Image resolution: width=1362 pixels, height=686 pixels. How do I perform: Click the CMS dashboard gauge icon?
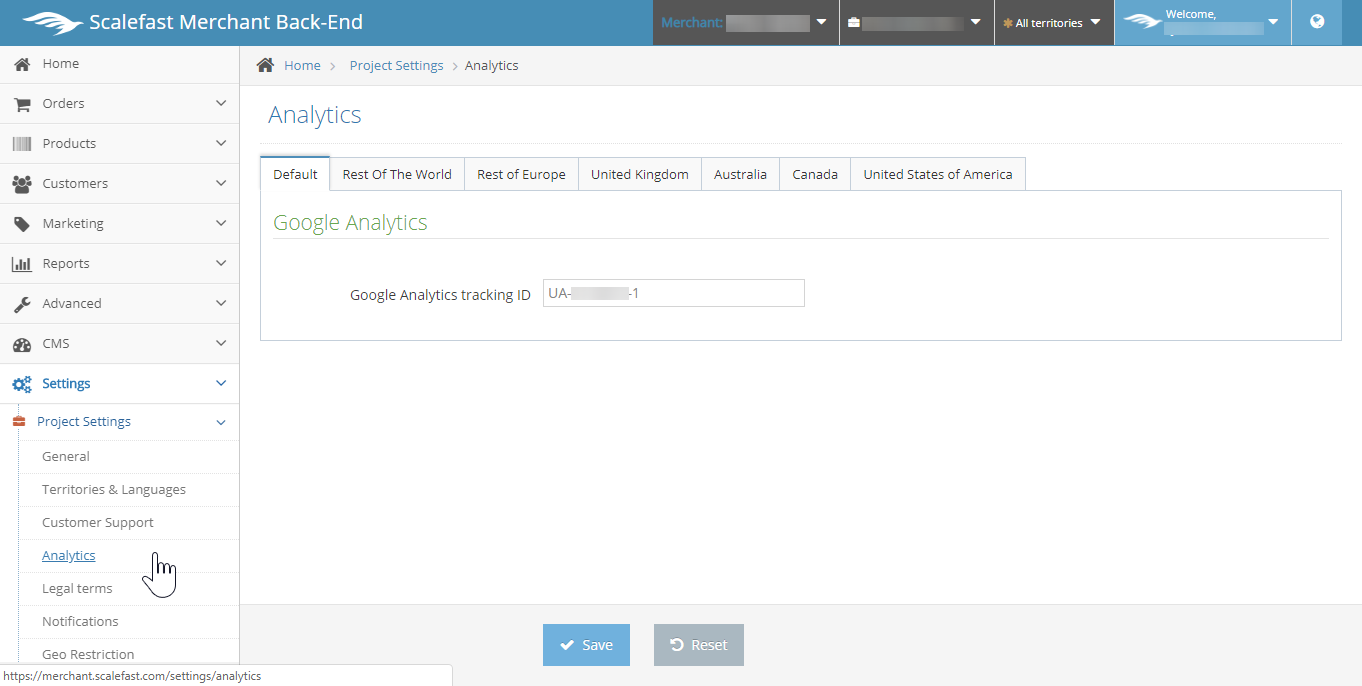(x=21, y=344)
